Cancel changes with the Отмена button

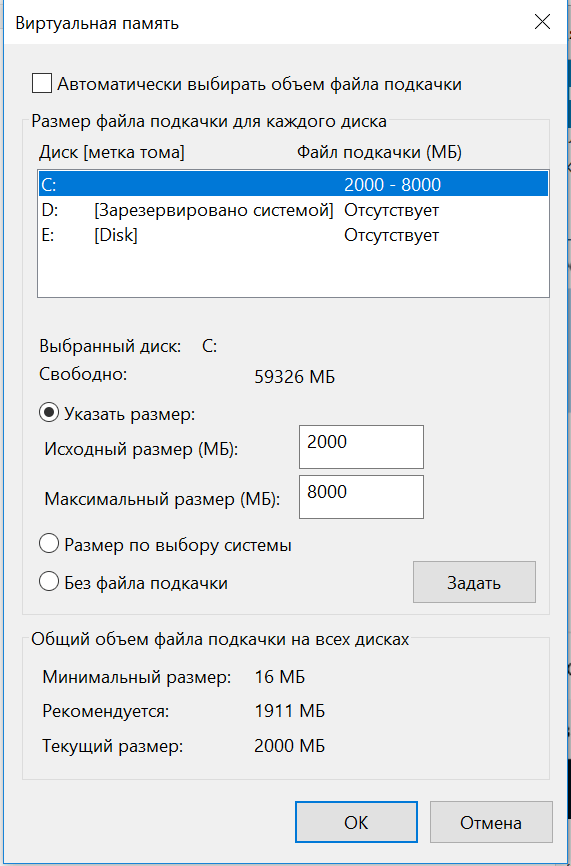tap(491, 822)
